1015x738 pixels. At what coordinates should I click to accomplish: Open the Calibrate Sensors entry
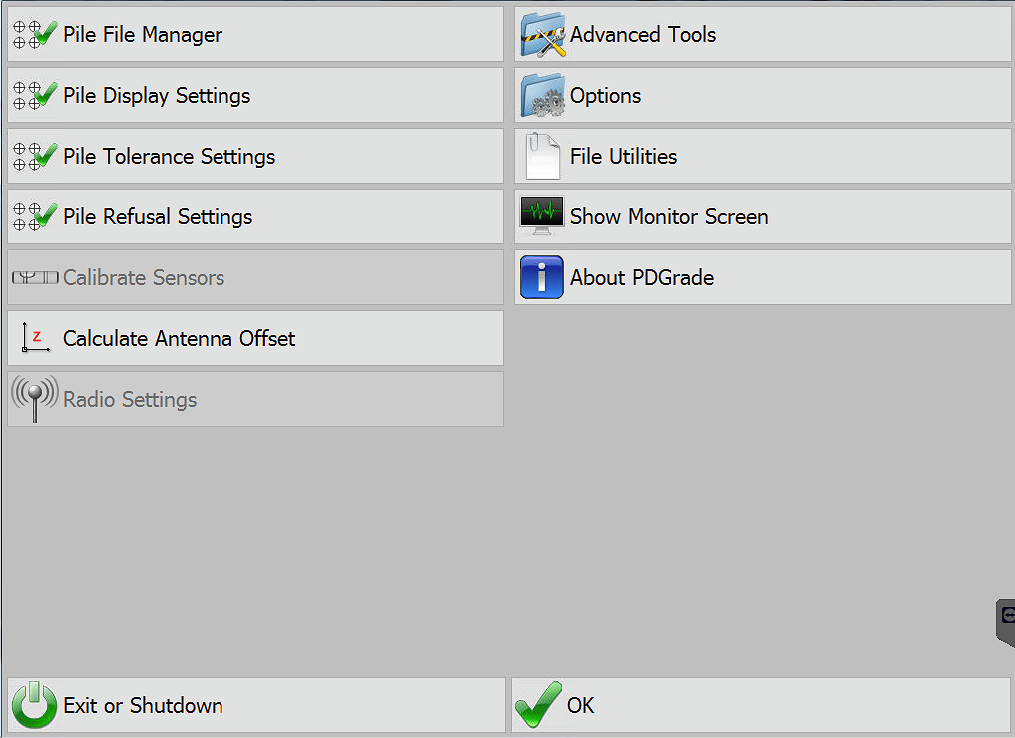point(255,278)
